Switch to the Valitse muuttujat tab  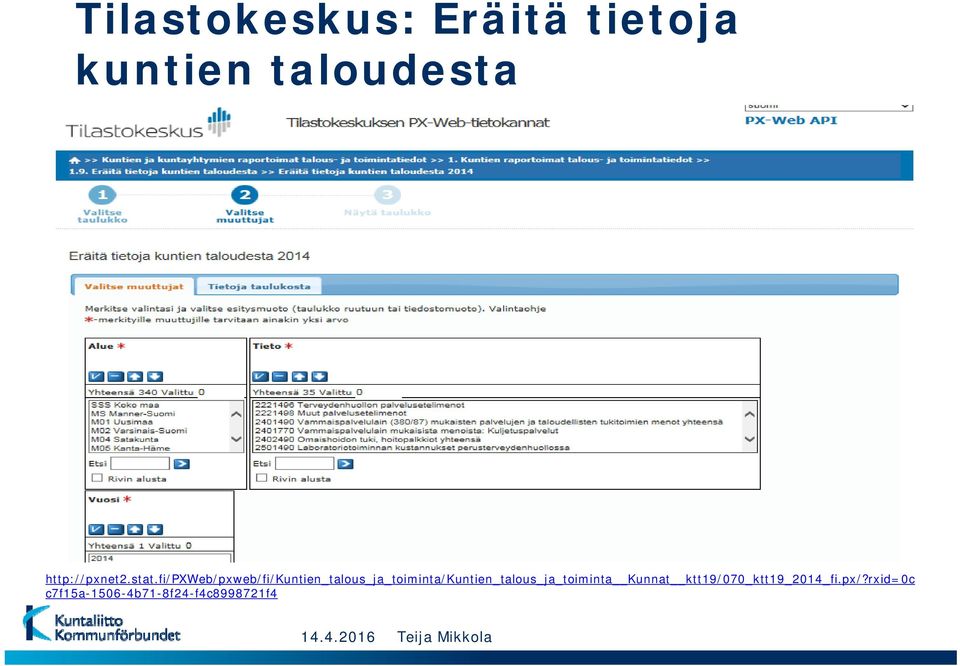point(134,286)
